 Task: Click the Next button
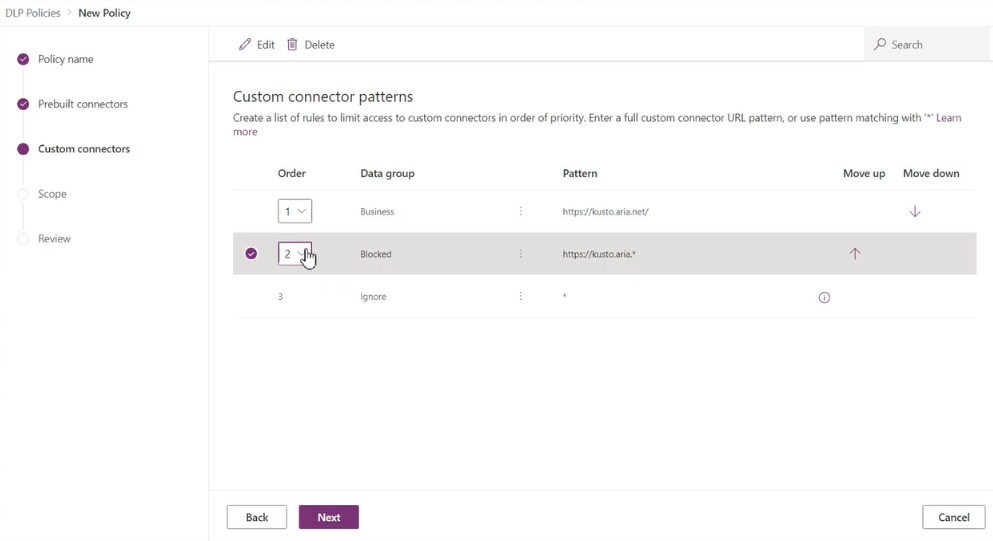(329, 517)
